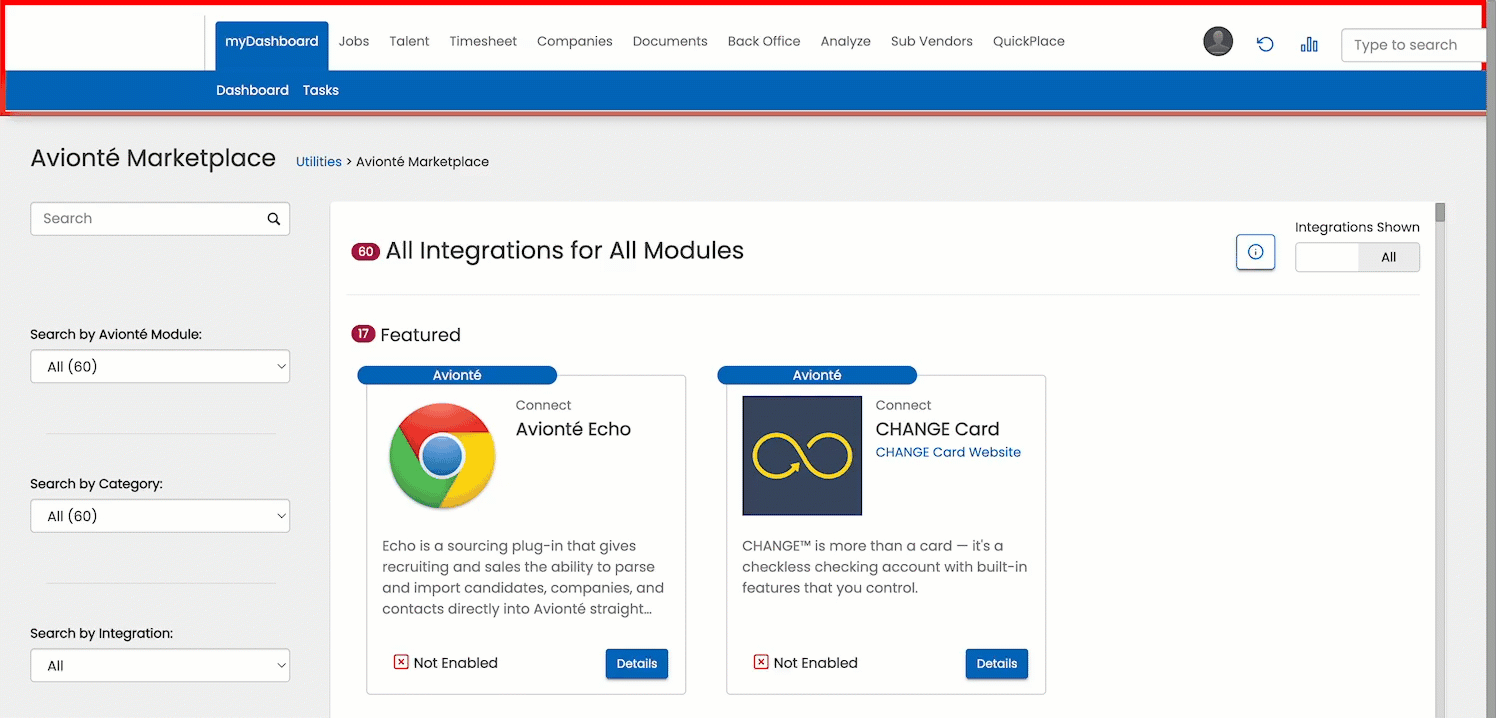Click the refresh history icon

click(x=1265, y=44)
